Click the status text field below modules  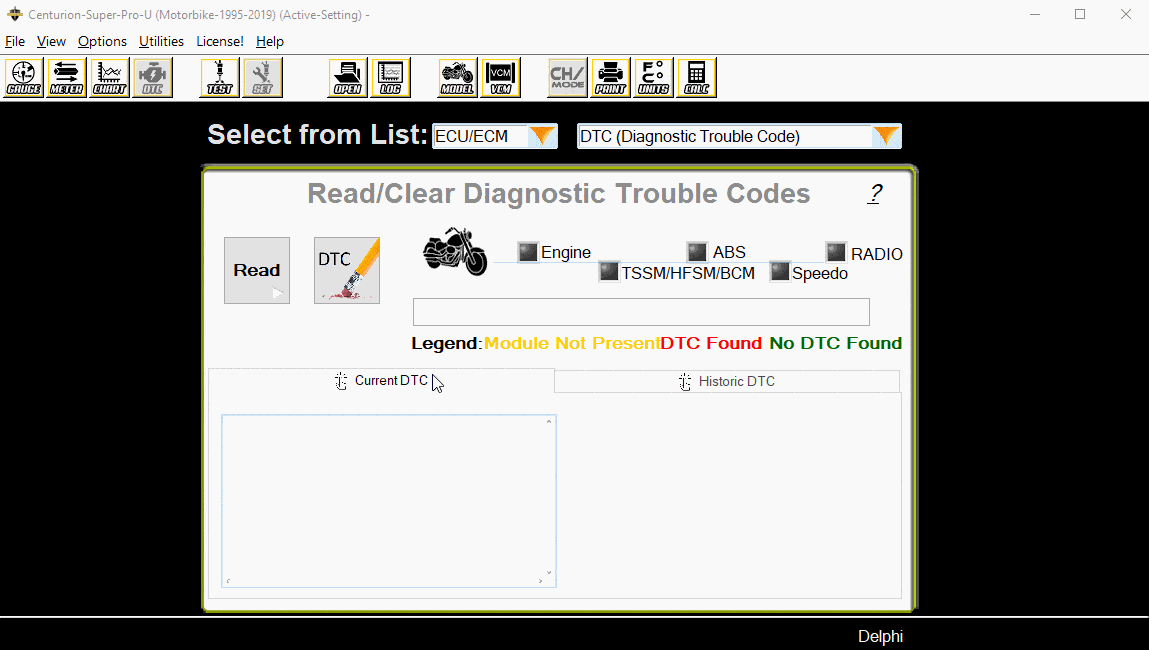(641, 312)
